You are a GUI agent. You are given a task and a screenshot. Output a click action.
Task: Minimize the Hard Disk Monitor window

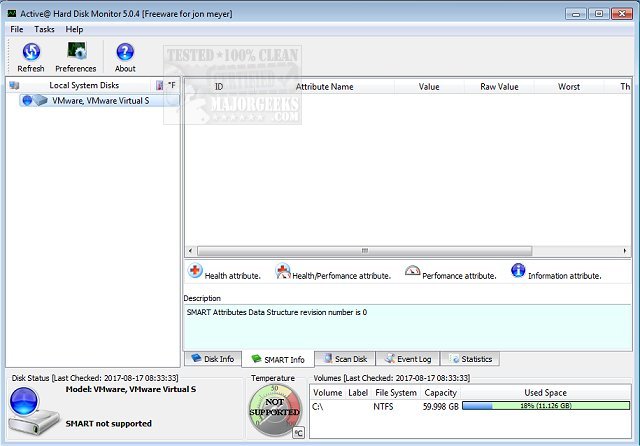[x=576, y=14]
